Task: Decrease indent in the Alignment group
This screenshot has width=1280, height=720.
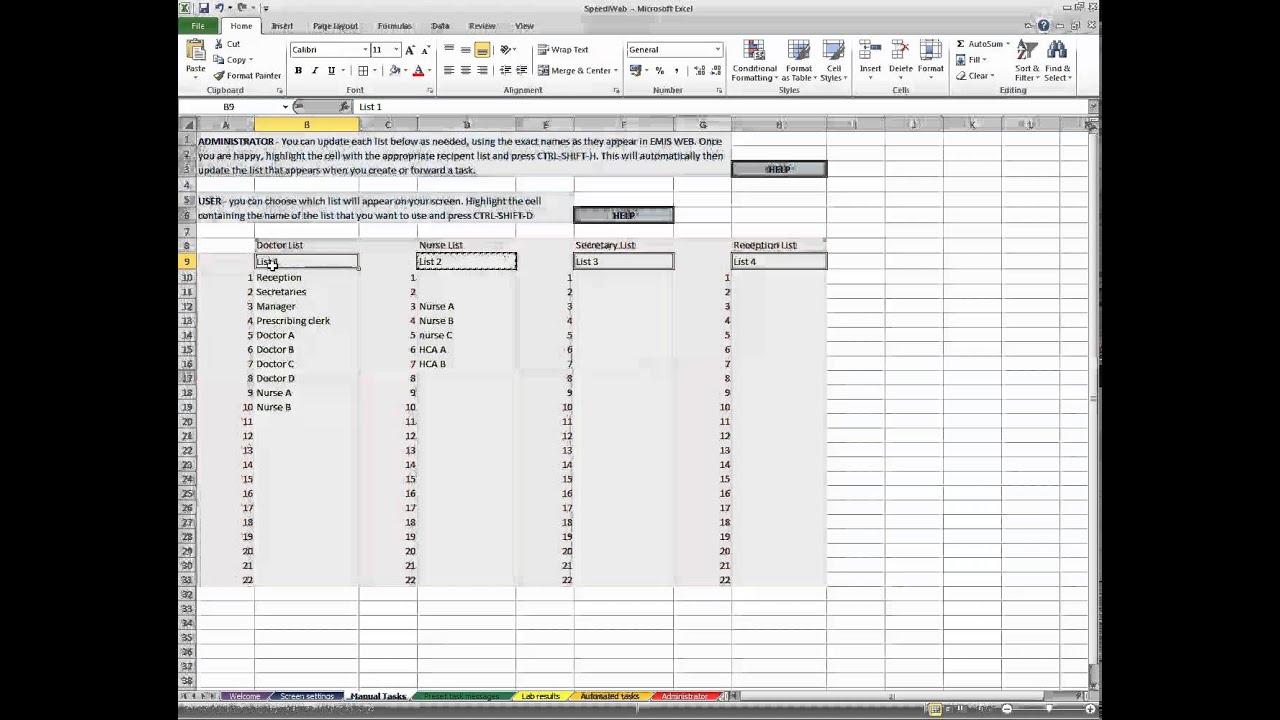Action: [505, 71]
